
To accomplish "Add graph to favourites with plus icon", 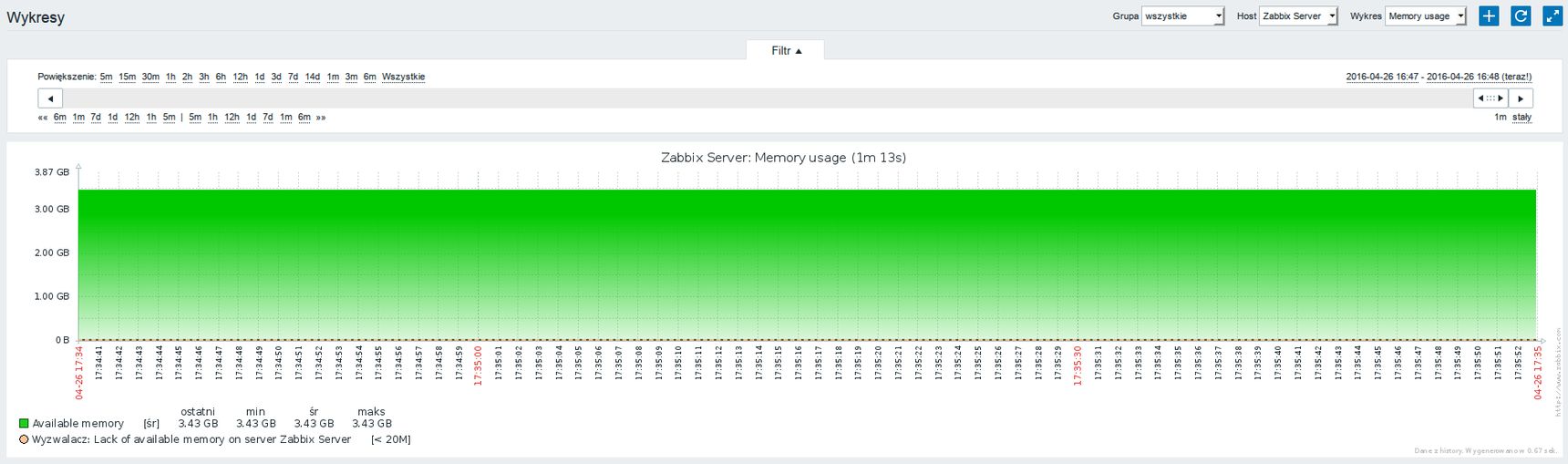I will [1489, 15].
